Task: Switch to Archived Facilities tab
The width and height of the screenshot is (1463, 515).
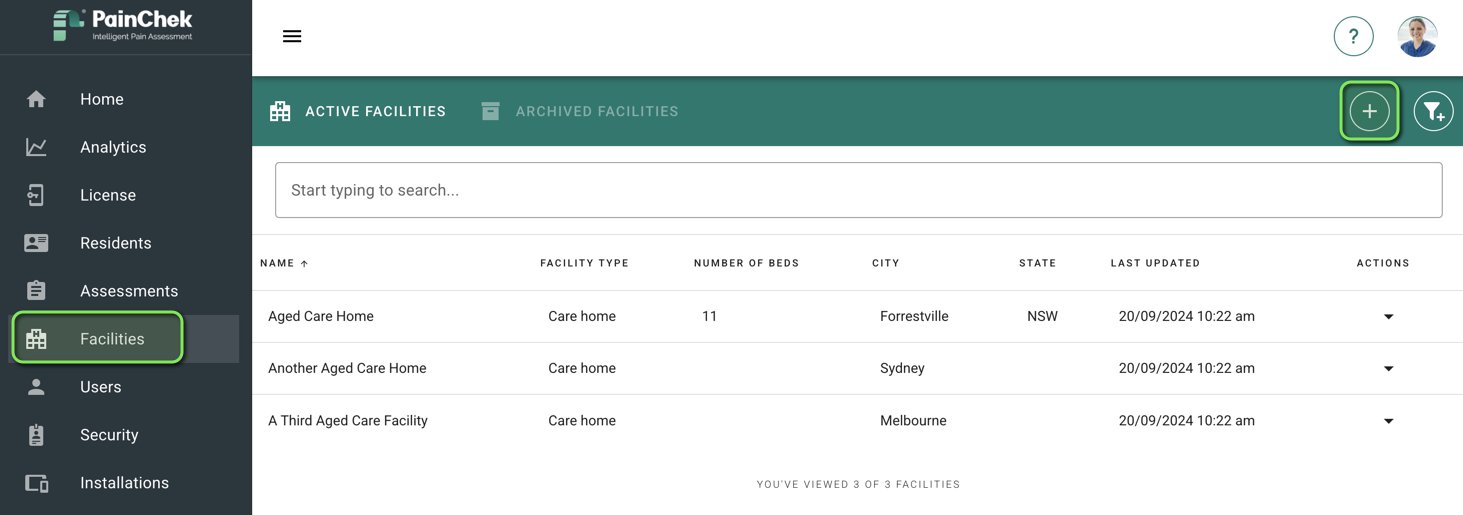Action: [579, 111]
